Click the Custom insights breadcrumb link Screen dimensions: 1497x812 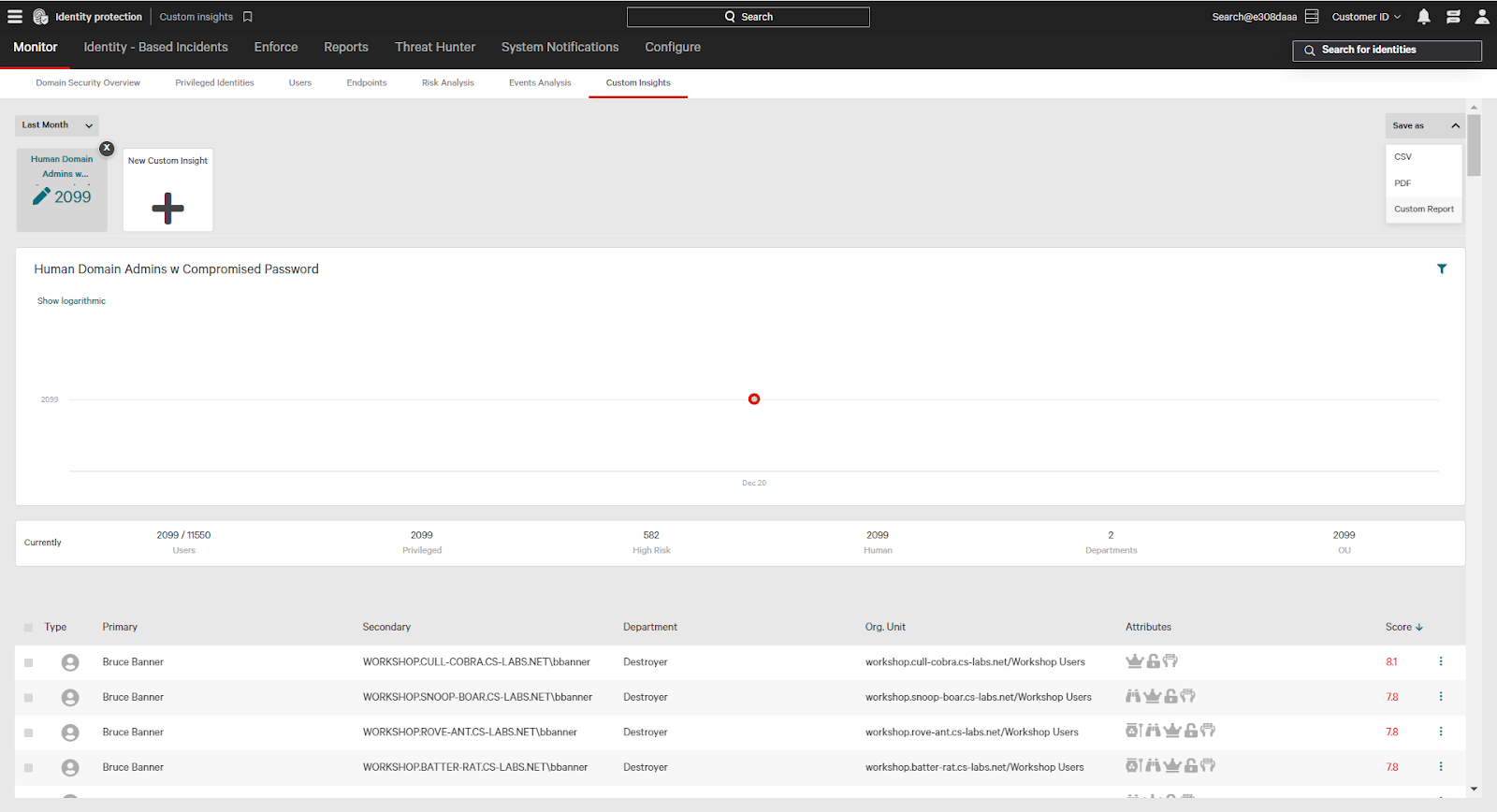tap(196, 17)
